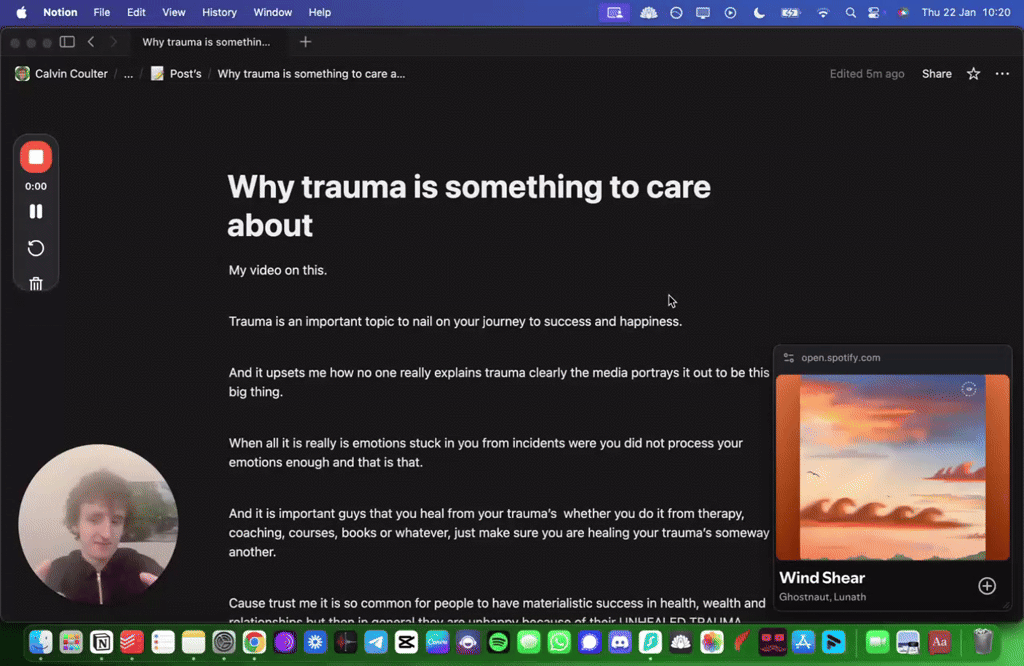Viewport: 1024px width, 666px height.
Task: Expand the breadcrumb ellipsis after Calvin Coulter
Action: tap(127, 73)
